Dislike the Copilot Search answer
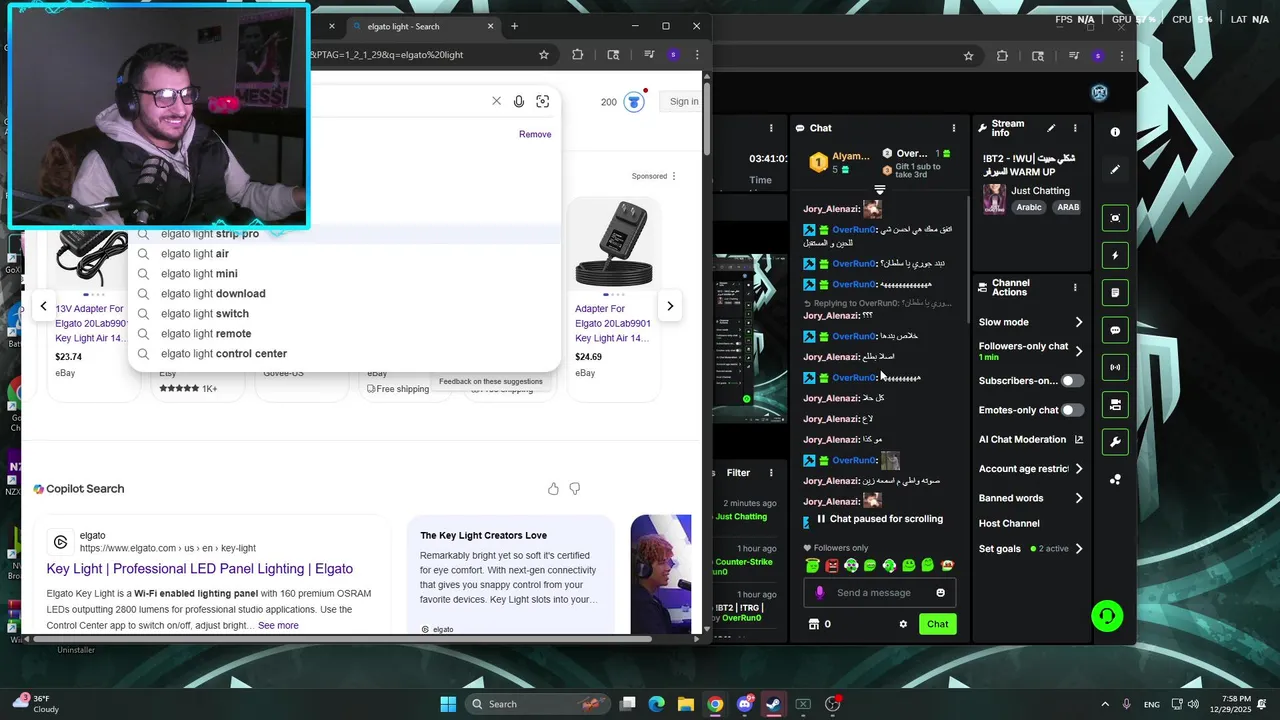This screenshot has width=1280, height=720. [575, 489]
